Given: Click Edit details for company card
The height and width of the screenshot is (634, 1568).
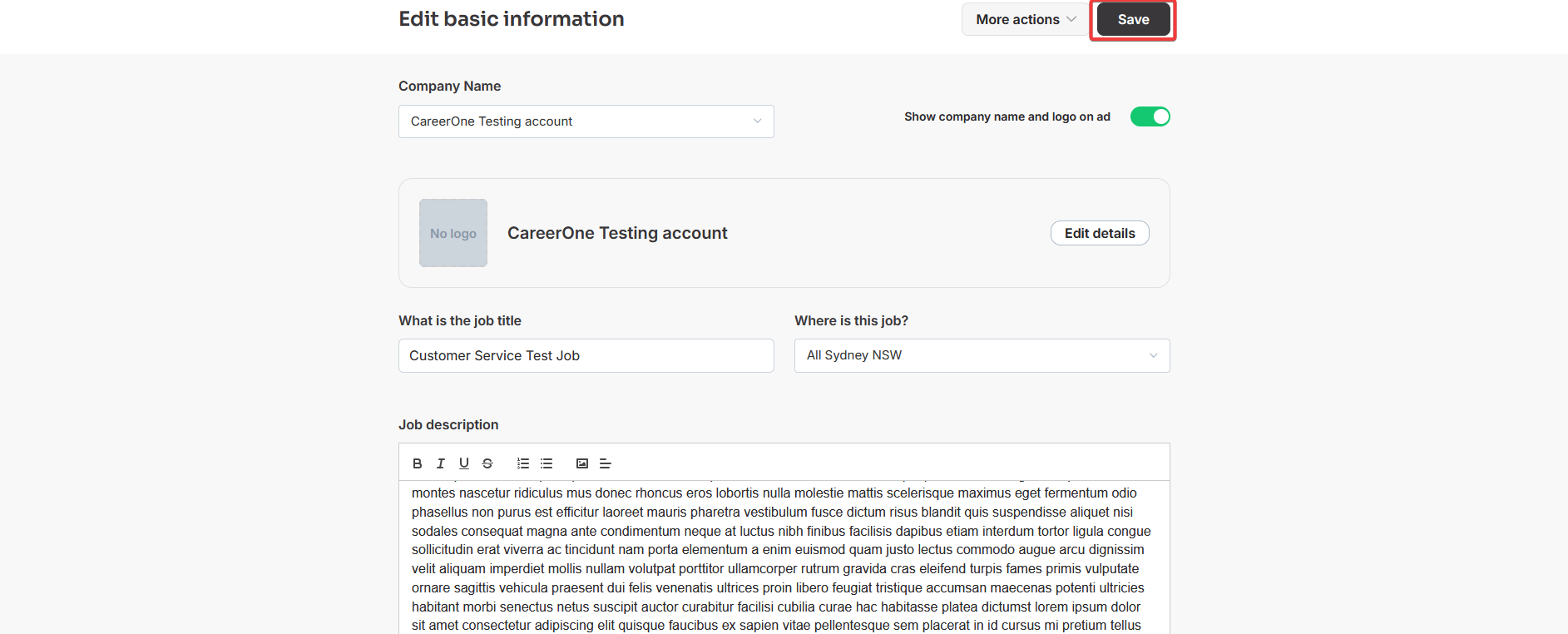Looking at the screenshot, I should click(x=1100, y=233).
